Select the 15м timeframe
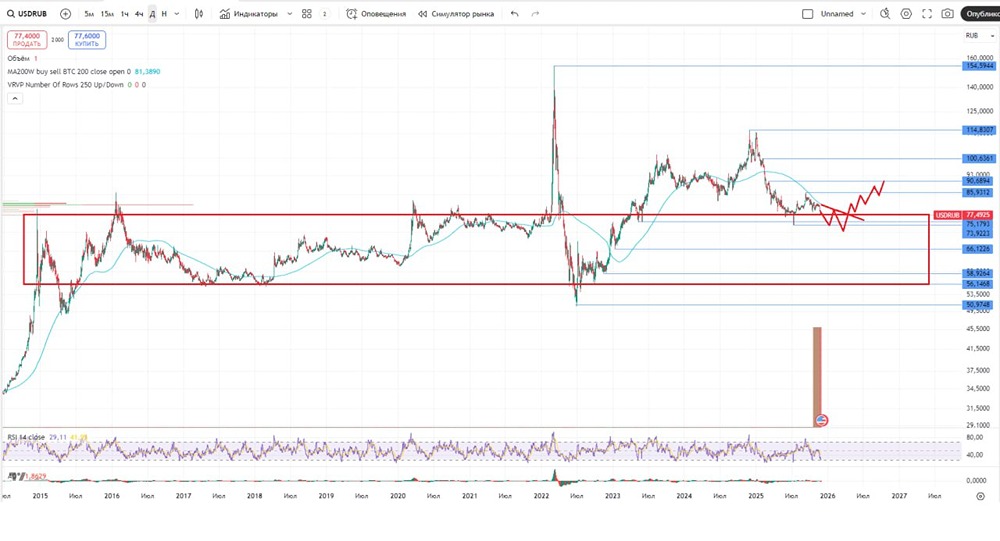This screenshot has width=1000, height=541. click(107, 13)
